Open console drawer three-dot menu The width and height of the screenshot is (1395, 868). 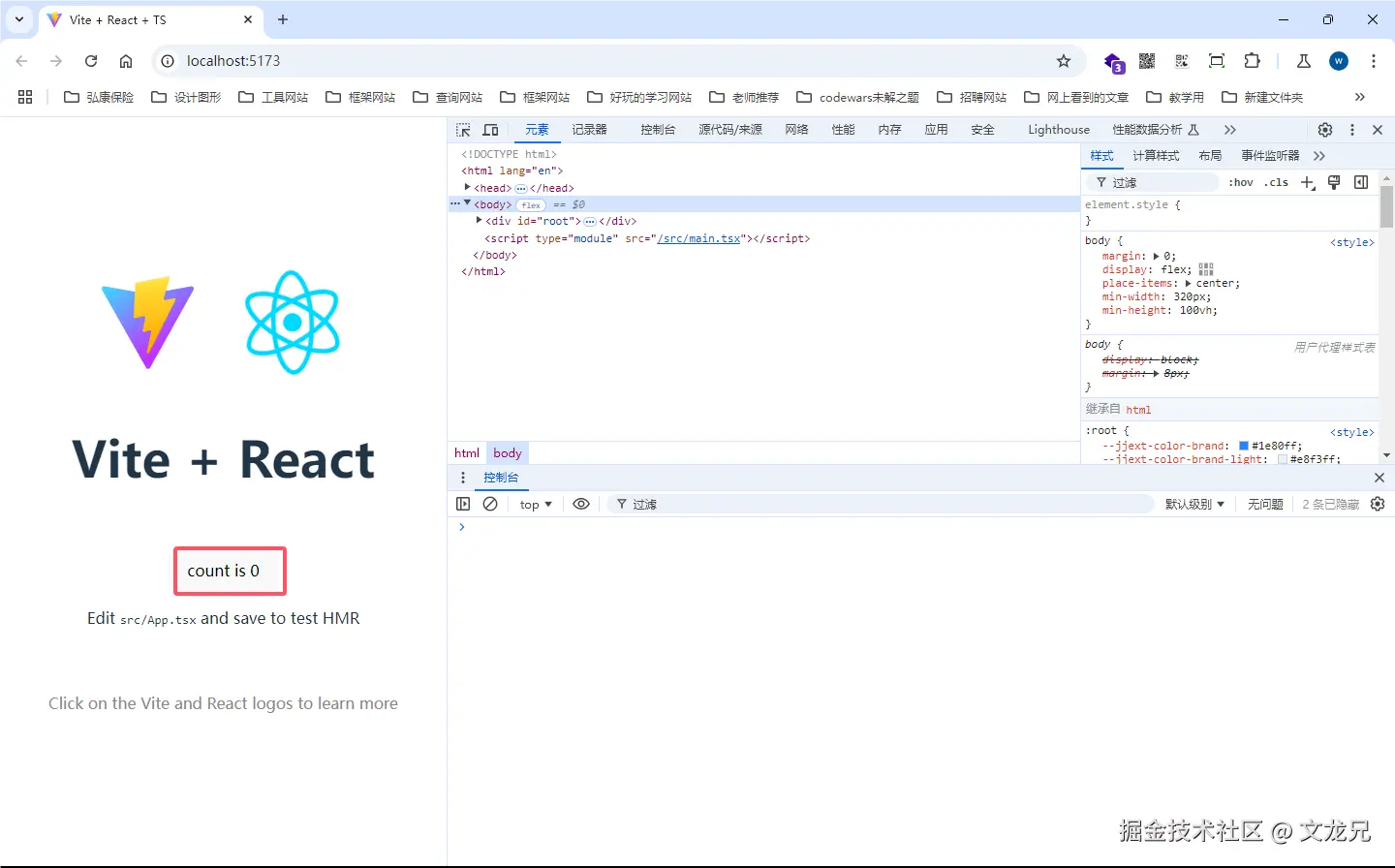[463, 478]
